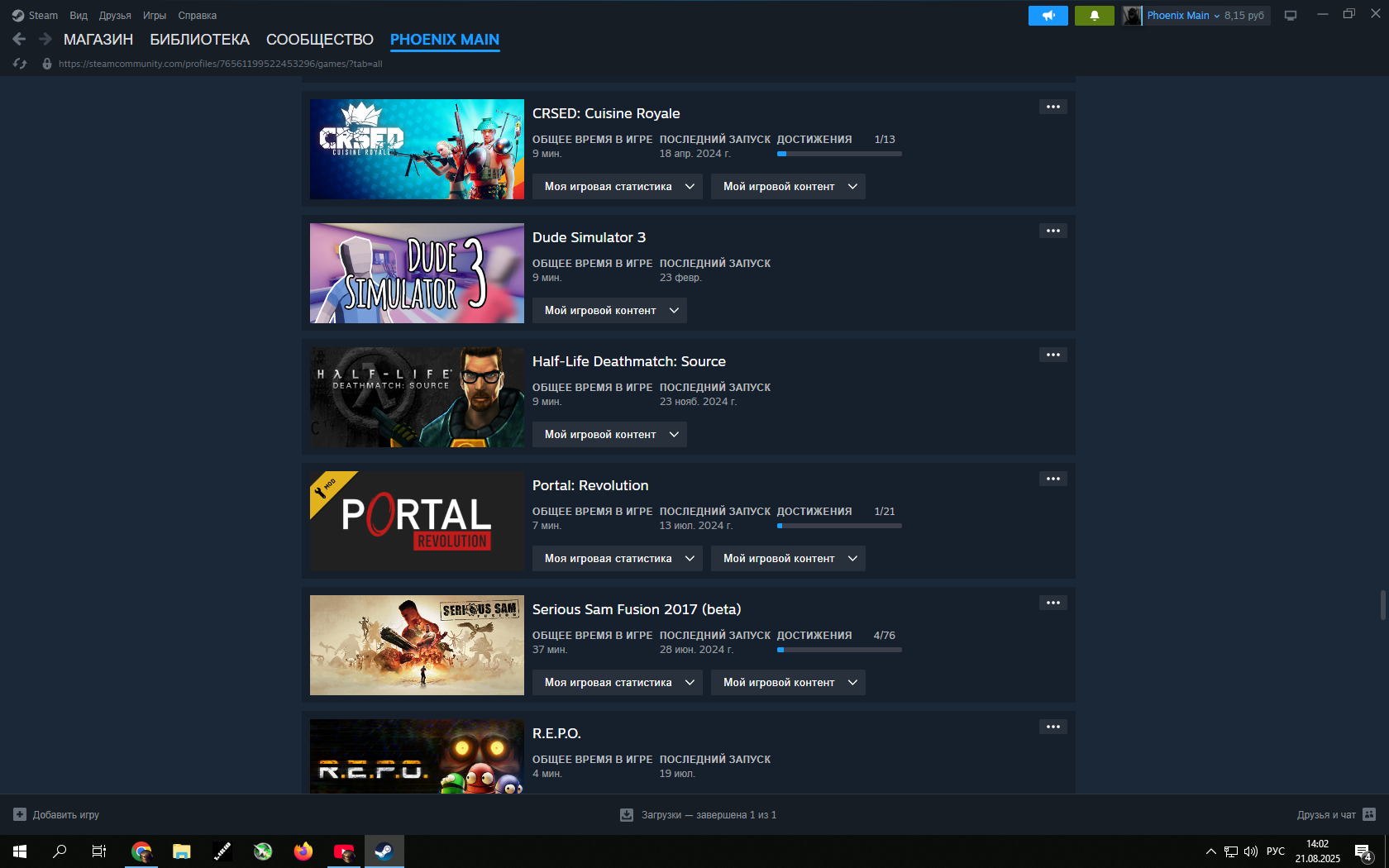1389x868 pixels.
Task: Enter Big Picture mode via monitor icon
Action: point(1291,16)
